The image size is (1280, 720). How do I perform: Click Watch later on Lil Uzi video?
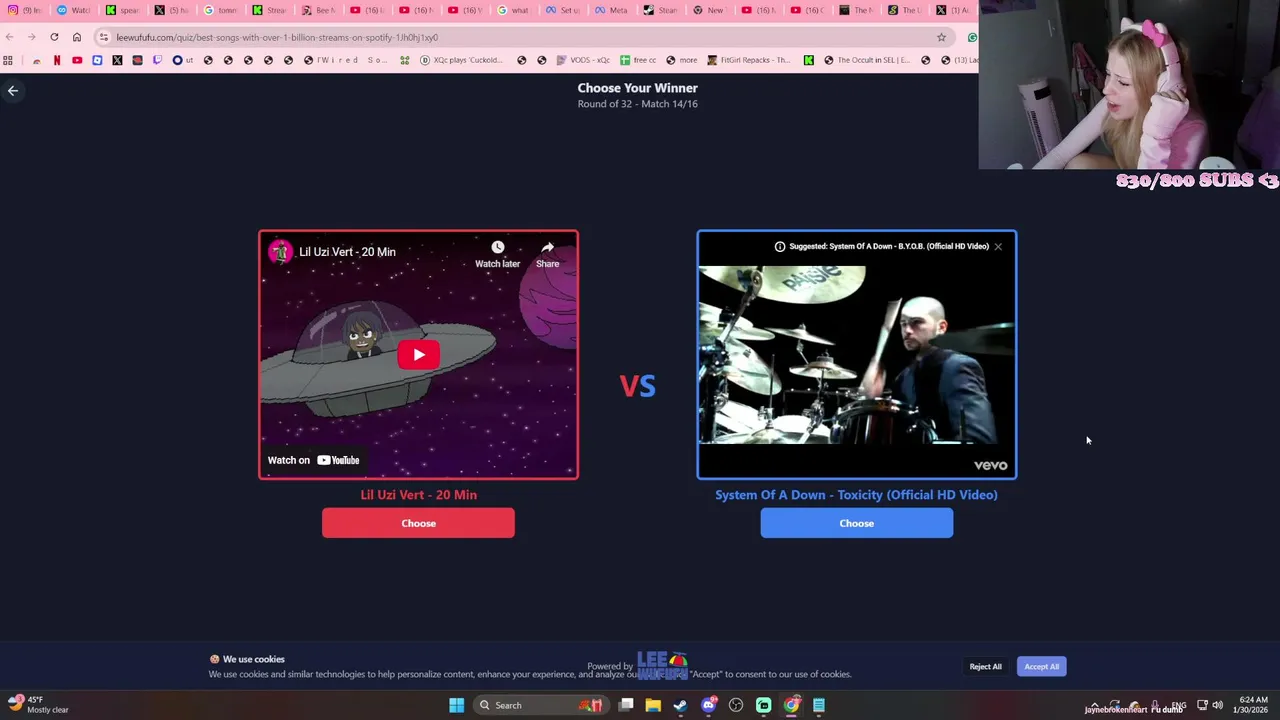coord(497,254)
